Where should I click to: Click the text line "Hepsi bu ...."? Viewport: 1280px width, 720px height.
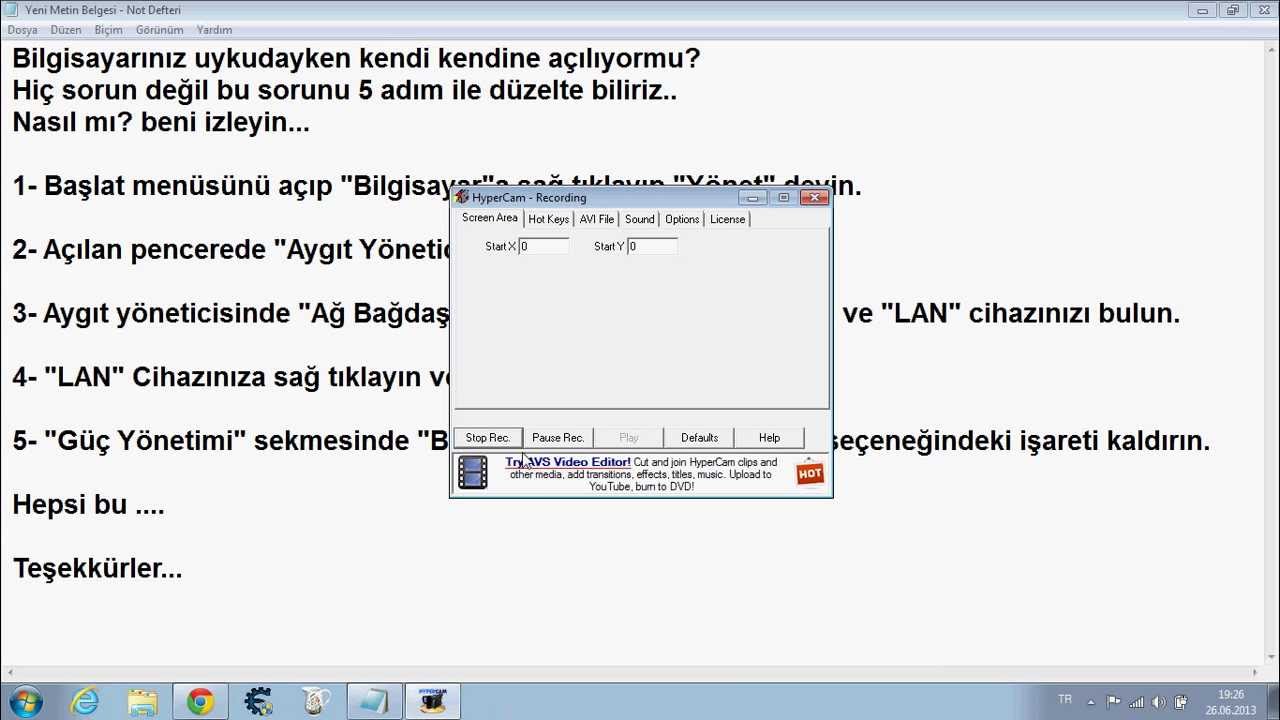coord(88,505)
